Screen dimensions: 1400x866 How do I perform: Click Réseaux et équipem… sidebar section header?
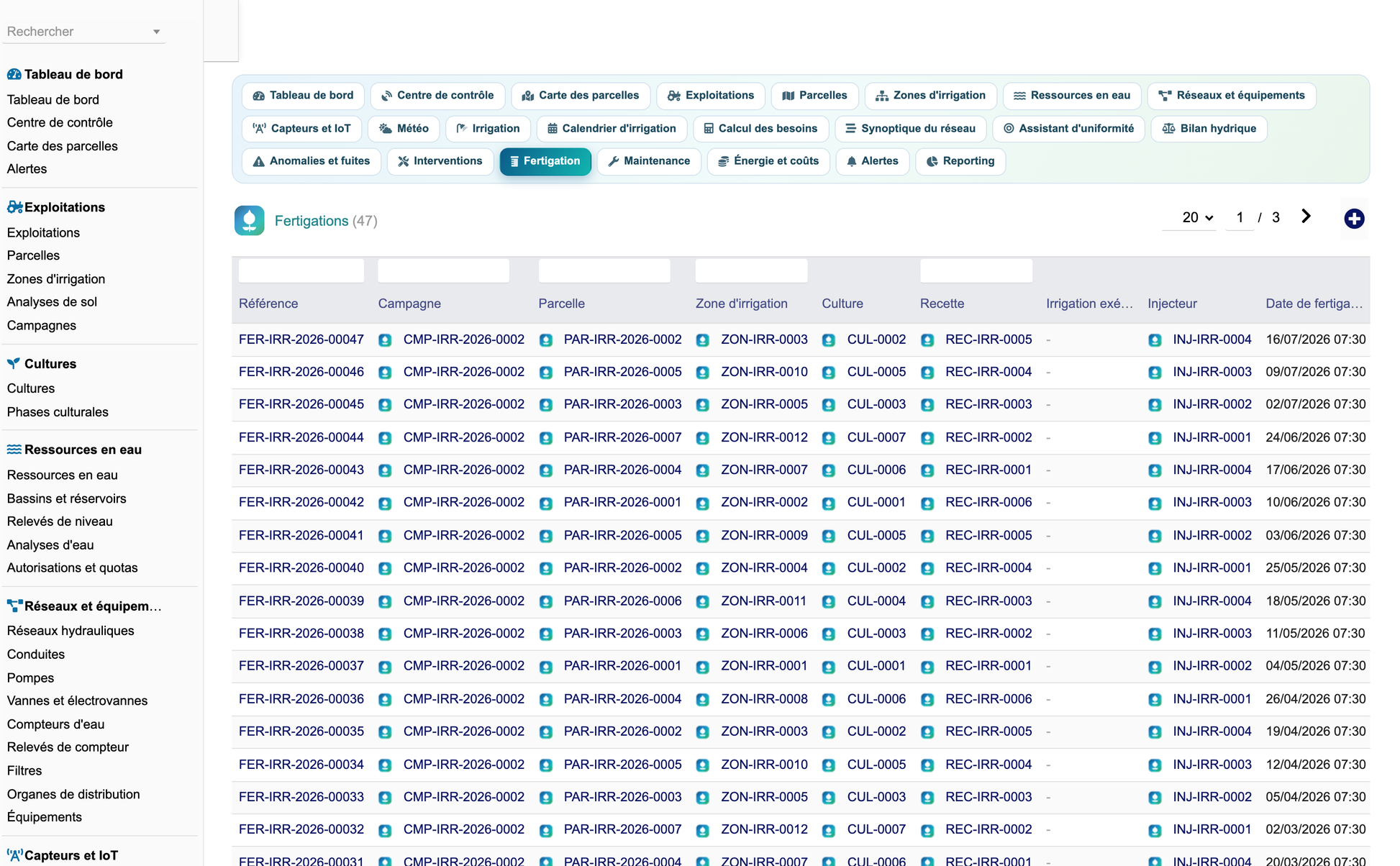(x=84, y=606)
